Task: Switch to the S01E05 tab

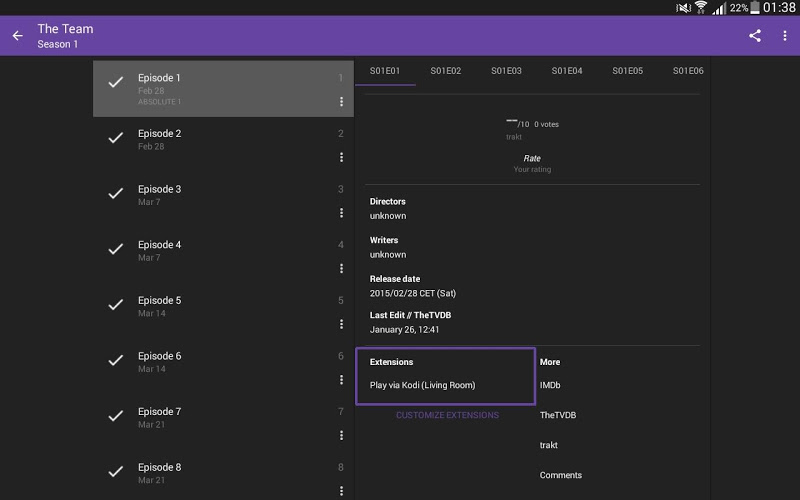Action: pos(628,71)
